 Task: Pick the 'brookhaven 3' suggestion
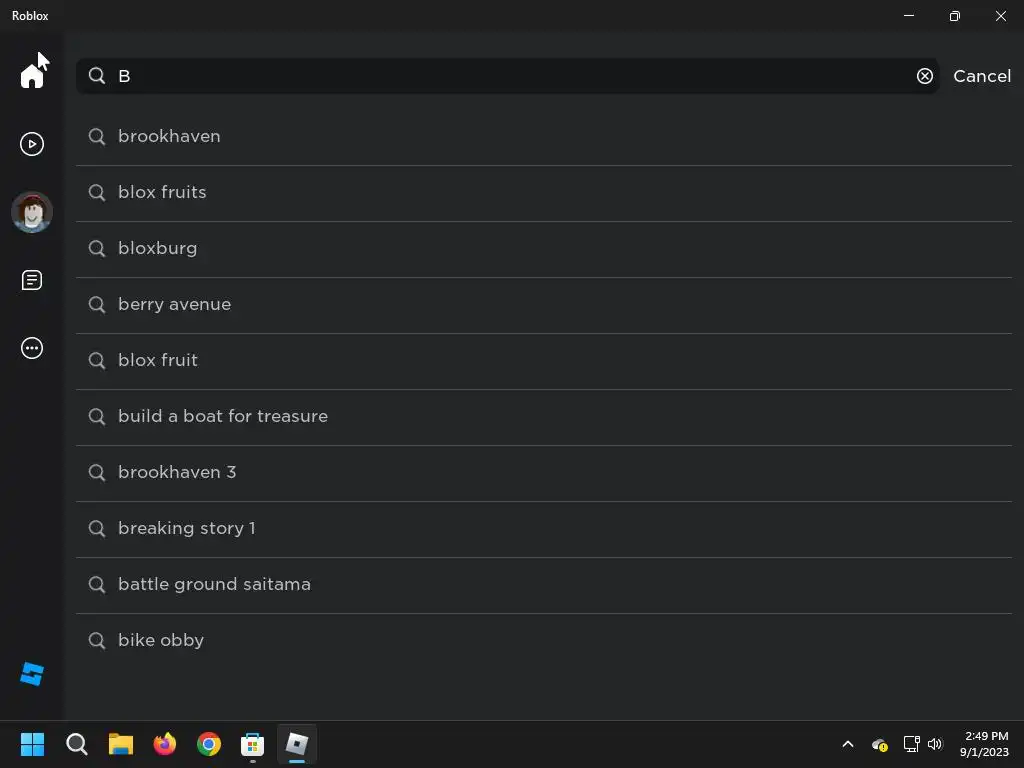pos(544,473)
